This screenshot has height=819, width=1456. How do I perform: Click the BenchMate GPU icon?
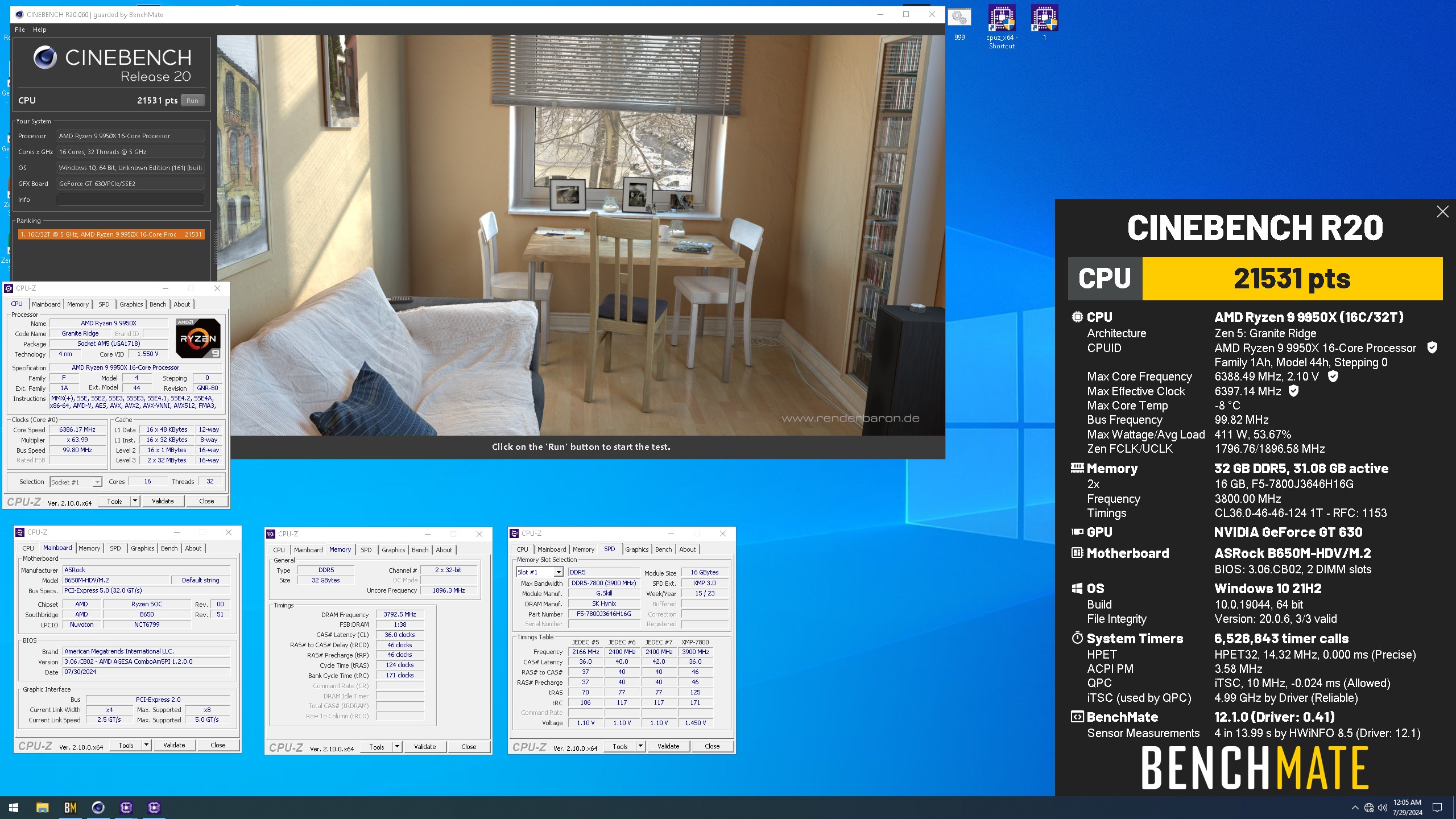pos(1077,532)
